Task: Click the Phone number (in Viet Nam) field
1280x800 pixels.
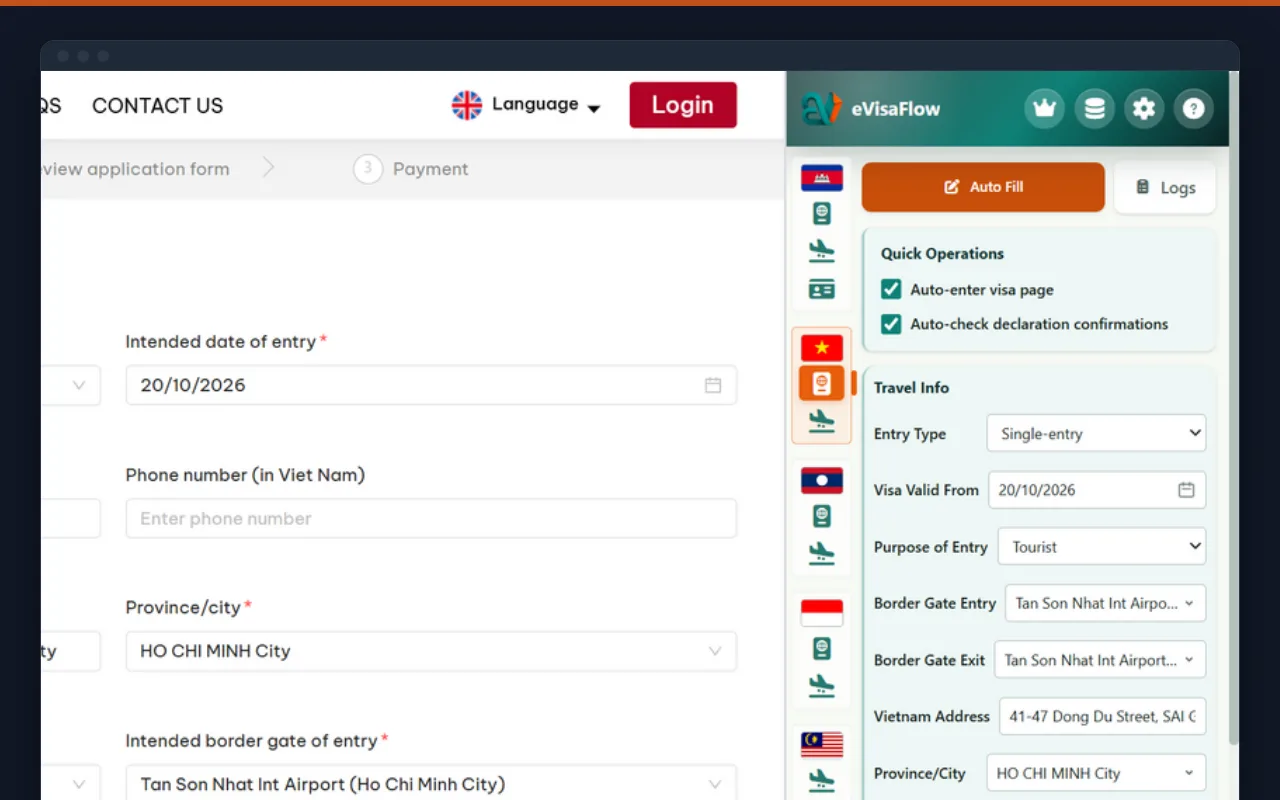Action: click(431, 518)
